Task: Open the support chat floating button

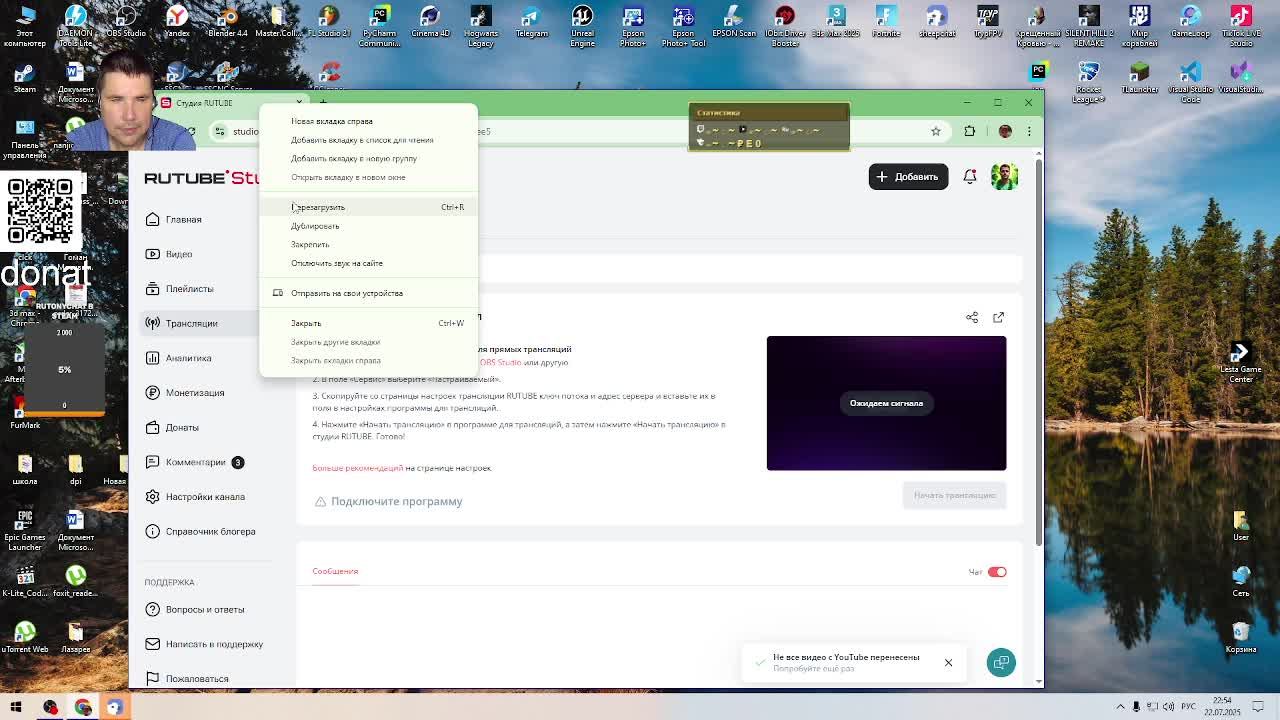Action: [x=1001, y=662]
